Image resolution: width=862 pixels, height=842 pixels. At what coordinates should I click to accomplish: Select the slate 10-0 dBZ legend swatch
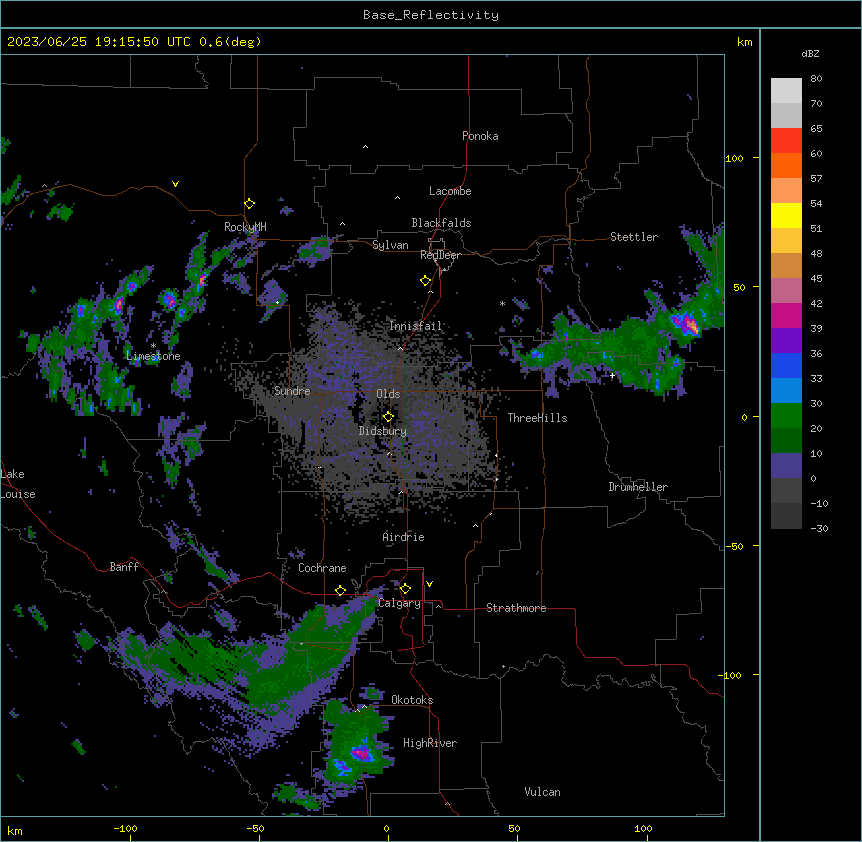[786, 466]
